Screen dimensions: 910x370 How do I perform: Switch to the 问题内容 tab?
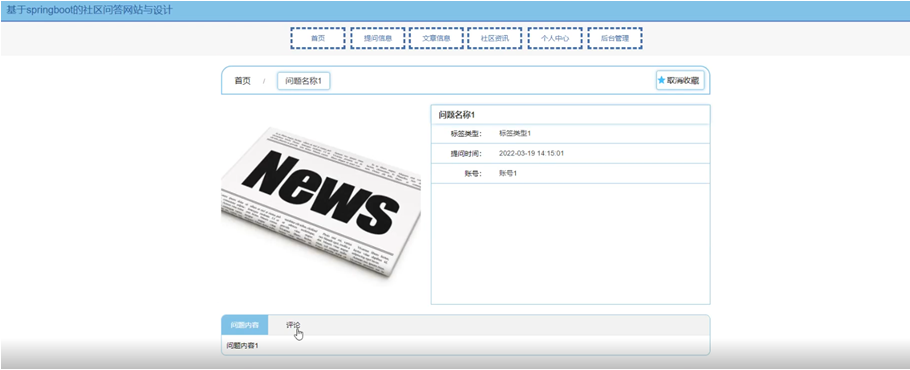[244, 325]
